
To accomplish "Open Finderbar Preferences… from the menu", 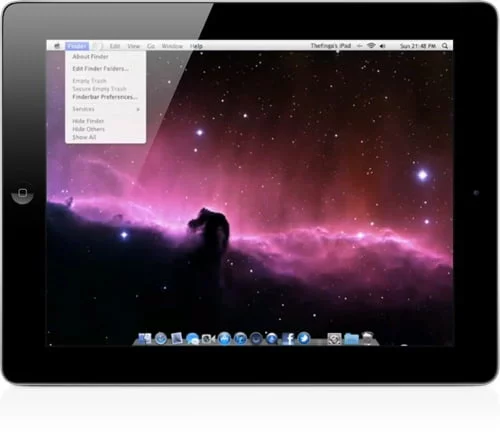I will coord(106,97).
